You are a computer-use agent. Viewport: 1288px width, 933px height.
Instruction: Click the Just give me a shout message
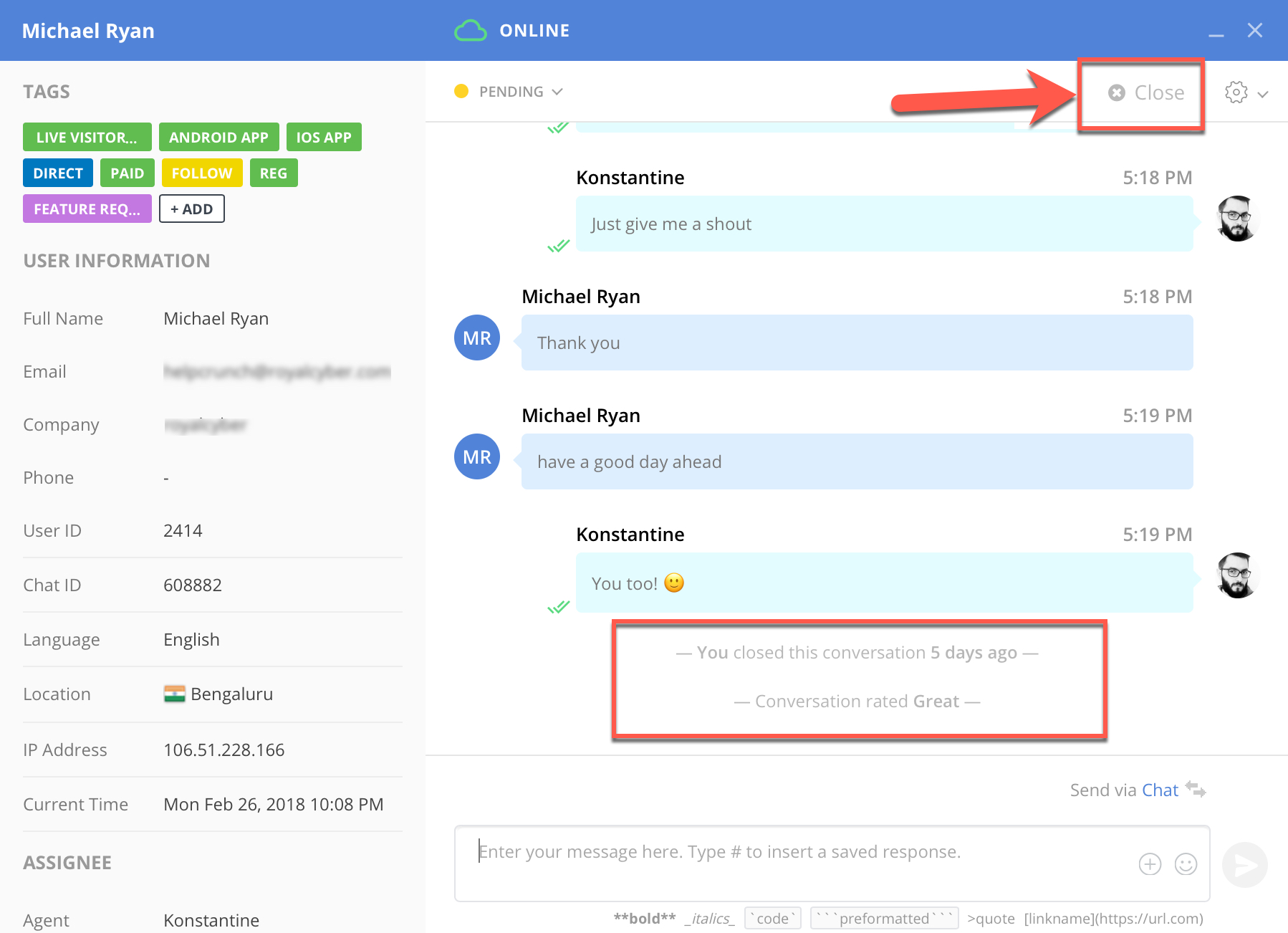pos(885,224)
